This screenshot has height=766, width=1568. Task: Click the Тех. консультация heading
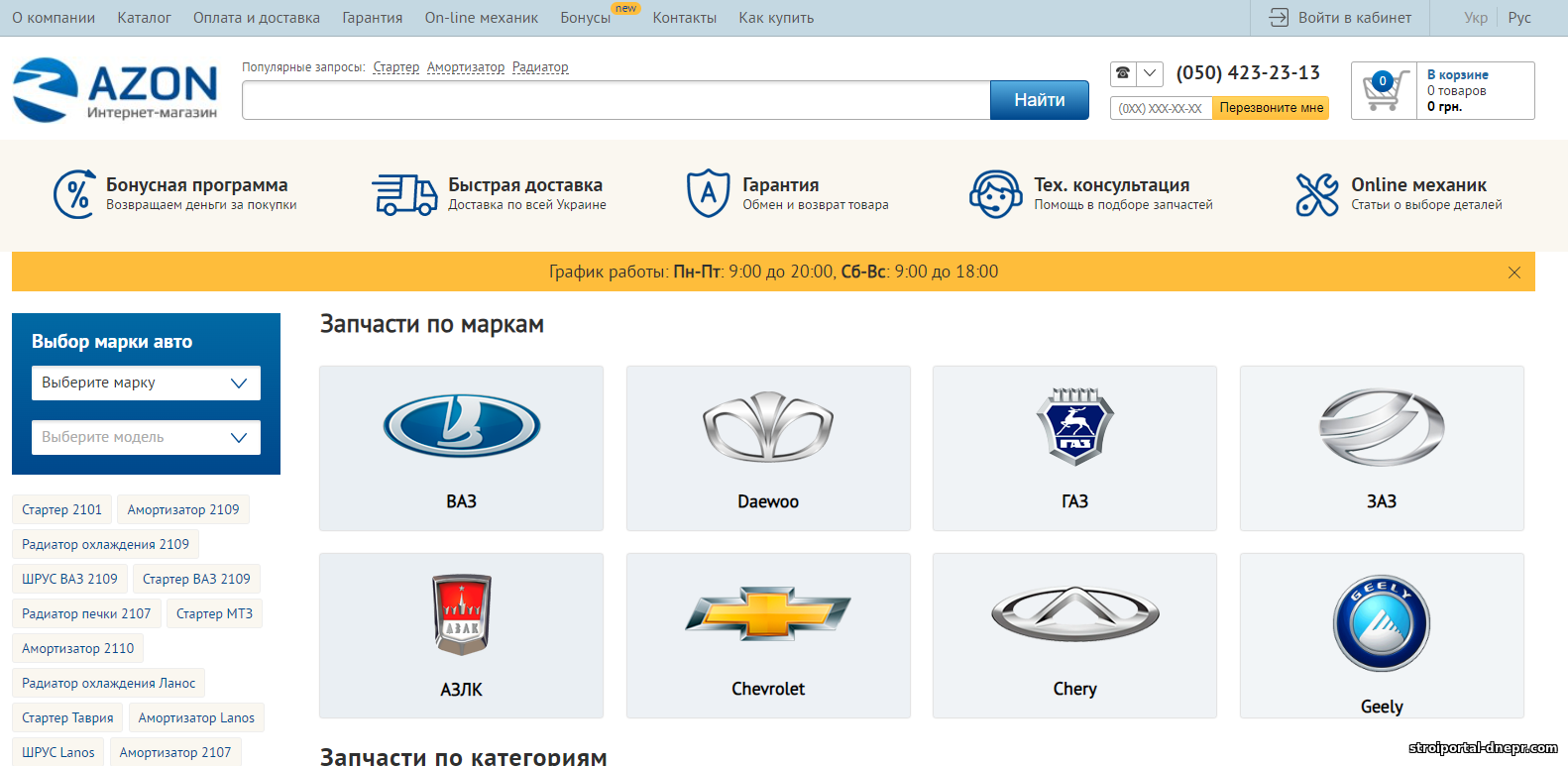[x=1112, y=185]
